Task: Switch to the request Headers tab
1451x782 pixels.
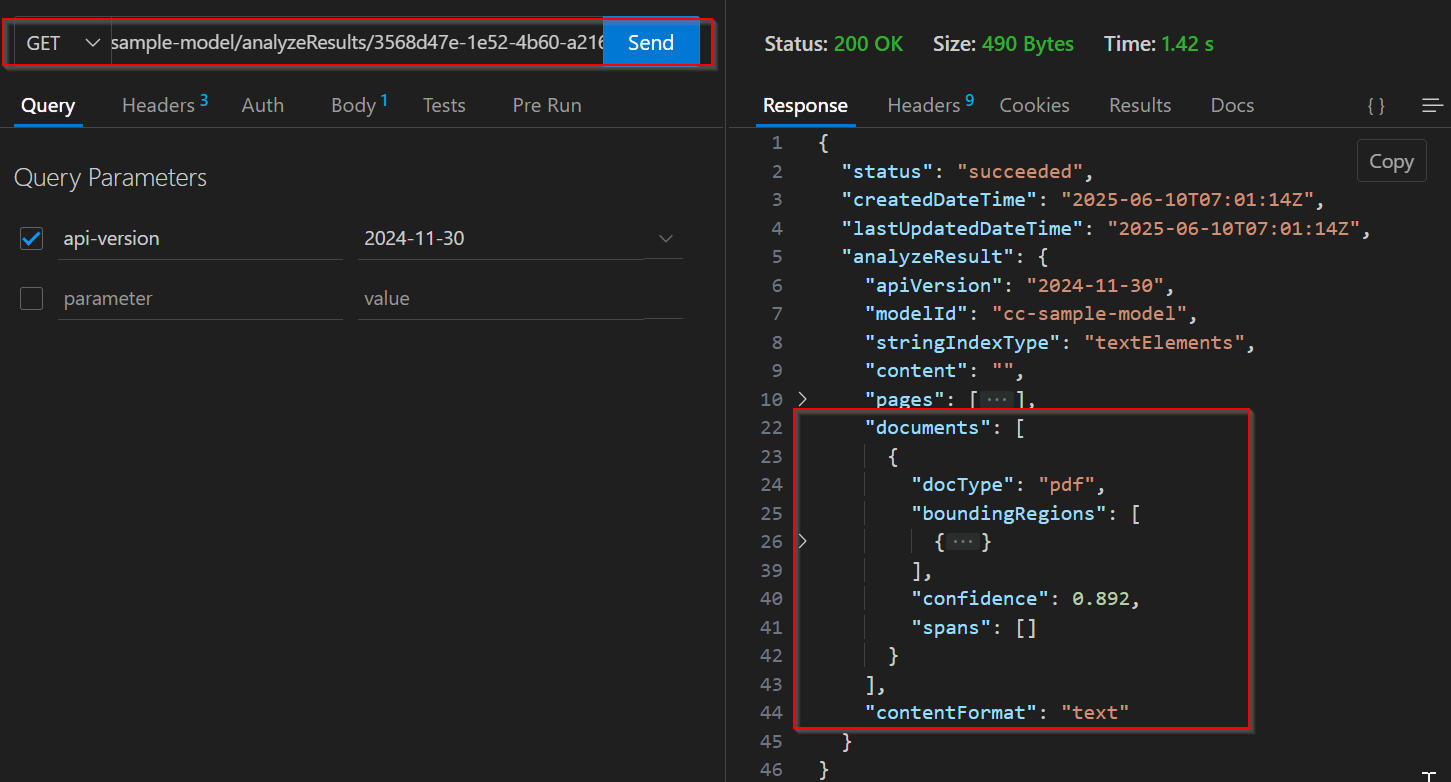Action: tap(157, 105)
